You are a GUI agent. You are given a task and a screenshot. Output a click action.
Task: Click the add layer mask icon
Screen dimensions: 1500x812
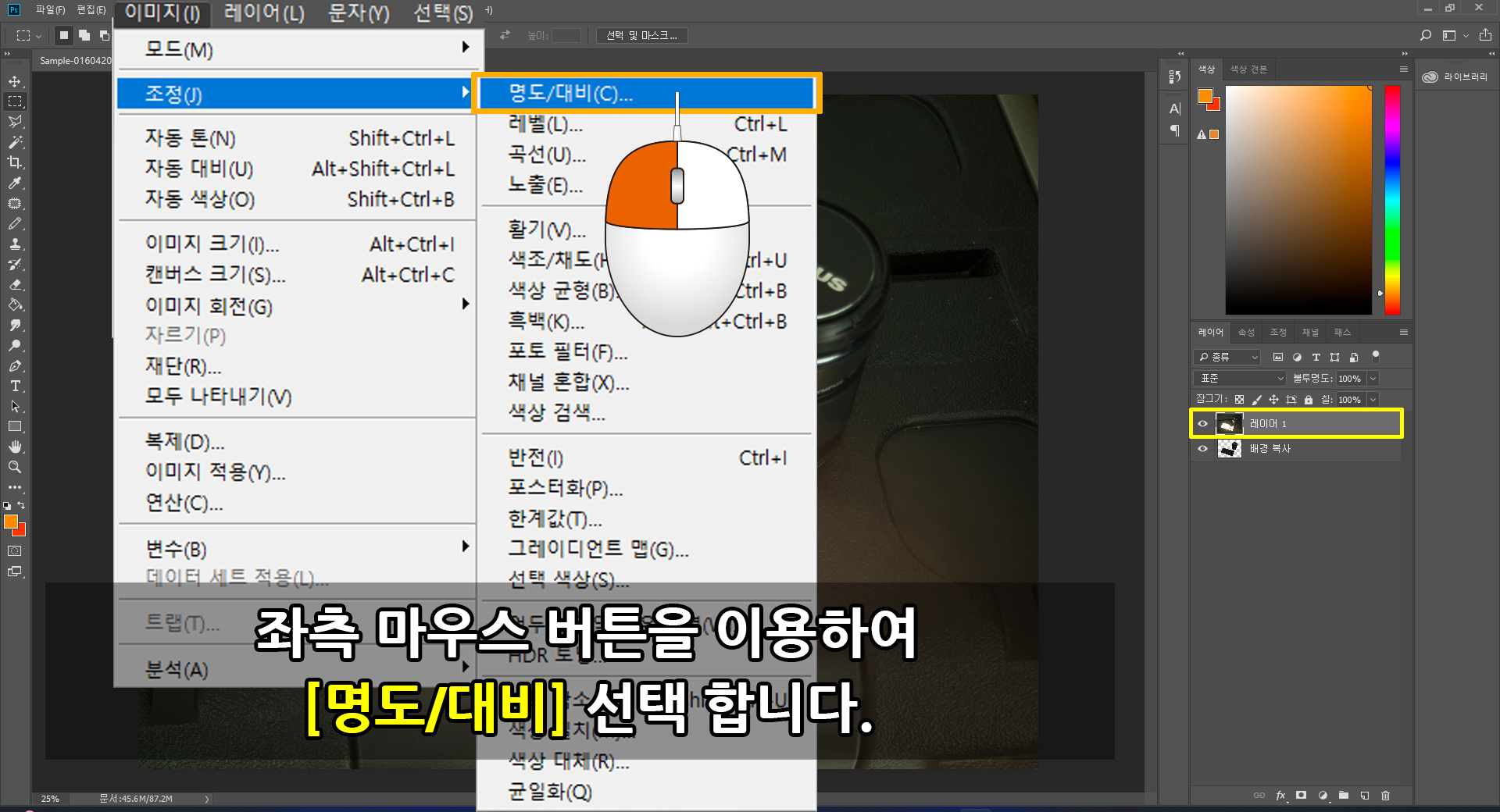coord(1301,796)
